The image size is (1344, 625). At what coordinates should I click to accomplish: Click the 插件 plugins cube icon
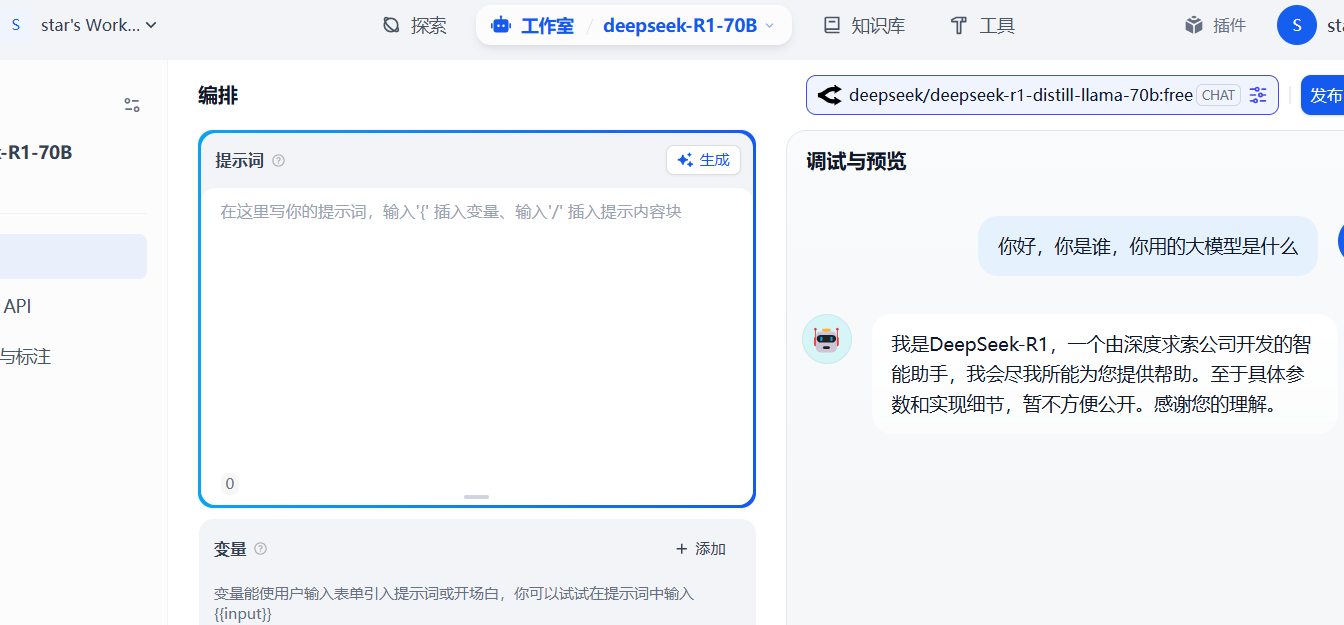1193,25
